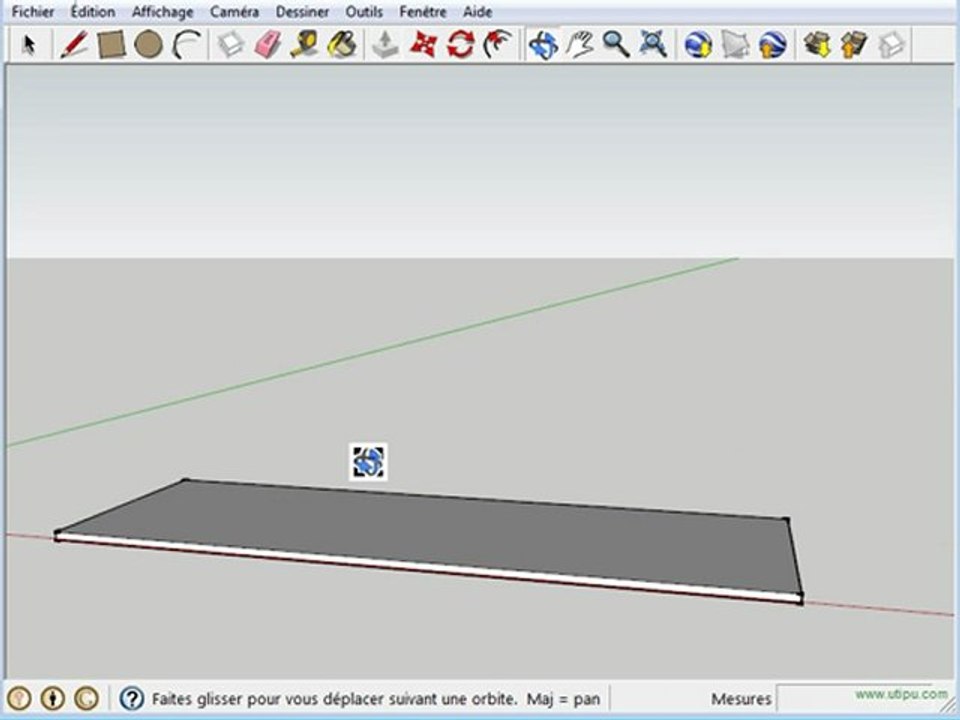Screen dimensions: 960x720
Task: Select the Pan hand tool
Action: pos(580,45)
